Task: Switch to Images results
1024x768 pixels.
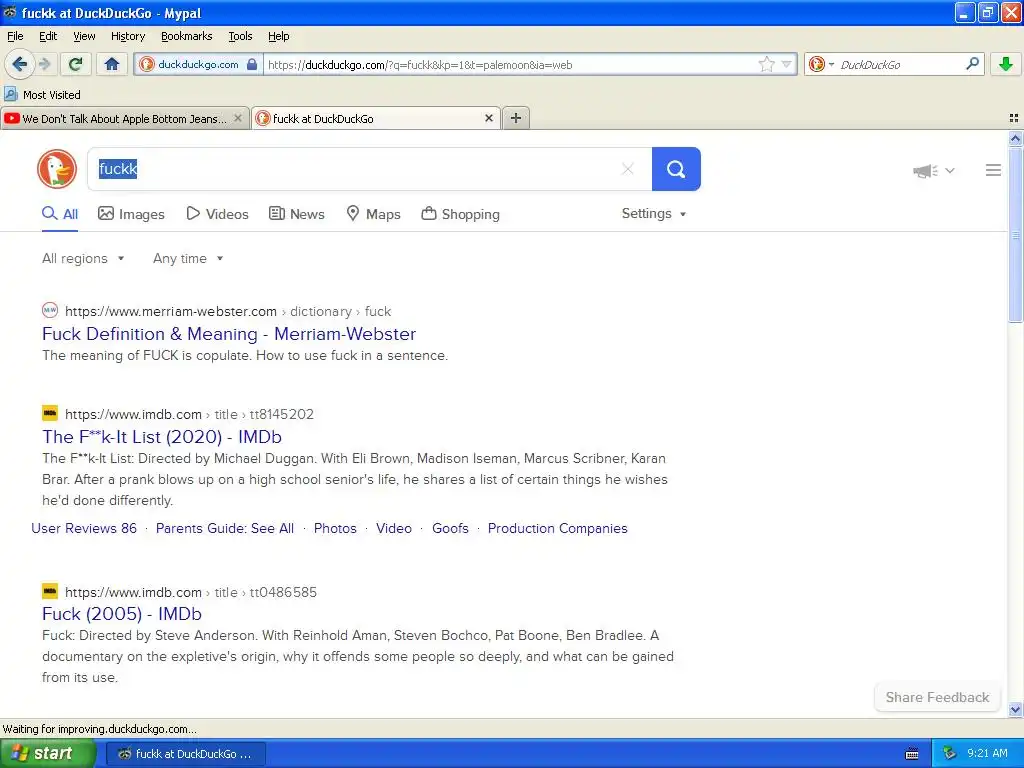Action: click(x=131, y=214)
